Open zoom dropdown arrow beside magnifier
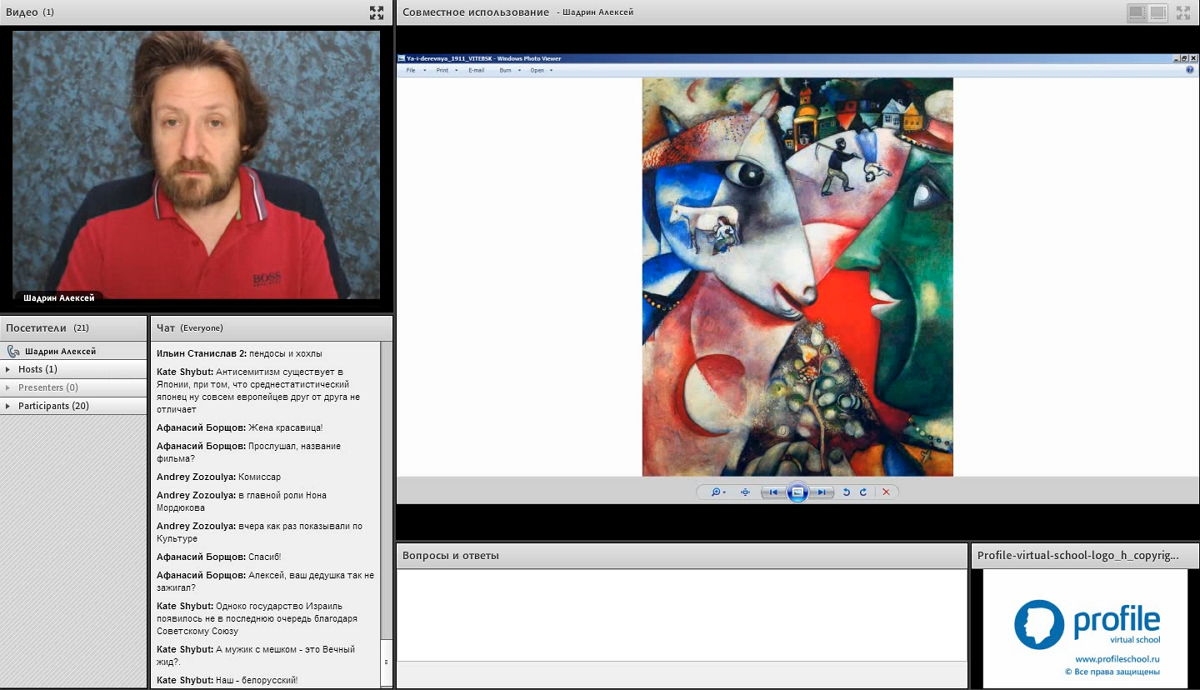Screen dimensions: 1200x690 point(725,492)
